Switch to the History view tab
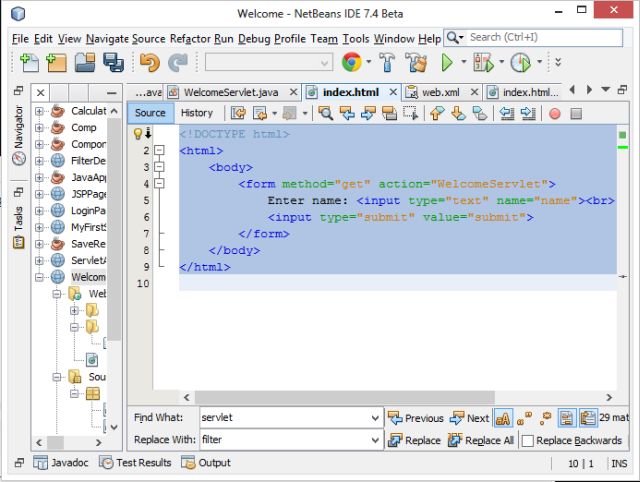Screen dimensions: 640x482 pyautogui.click(x=197, y=113)
